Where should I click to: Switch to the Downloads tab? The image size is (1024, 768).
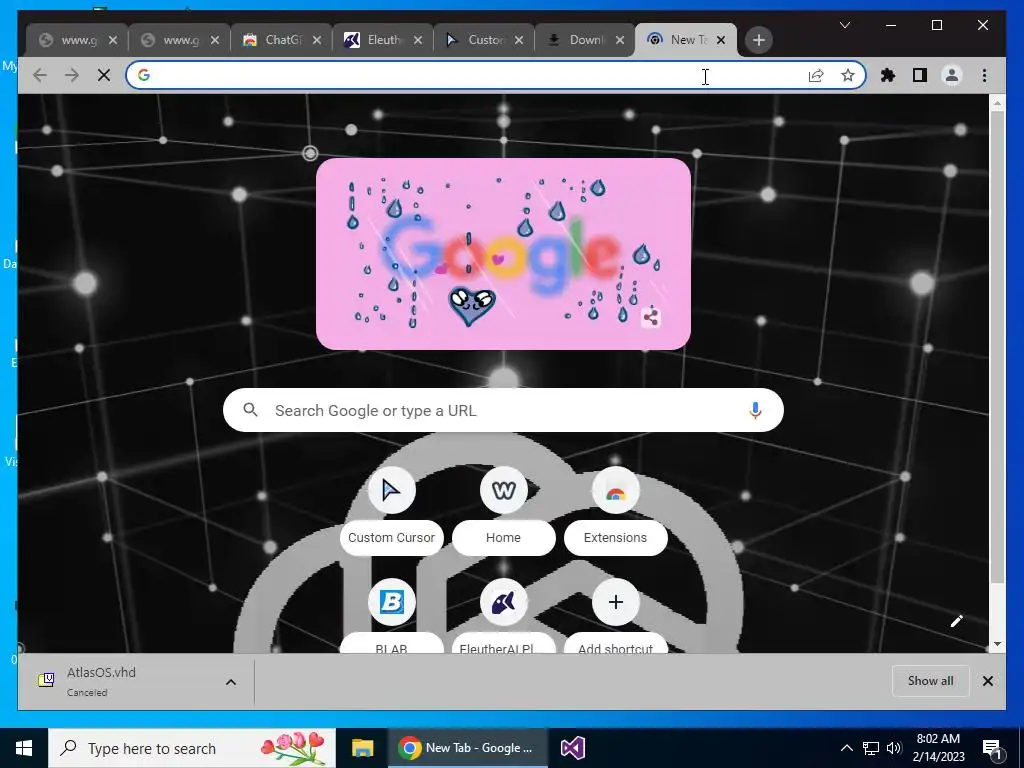pyautogui.click(x=585, y=40)
